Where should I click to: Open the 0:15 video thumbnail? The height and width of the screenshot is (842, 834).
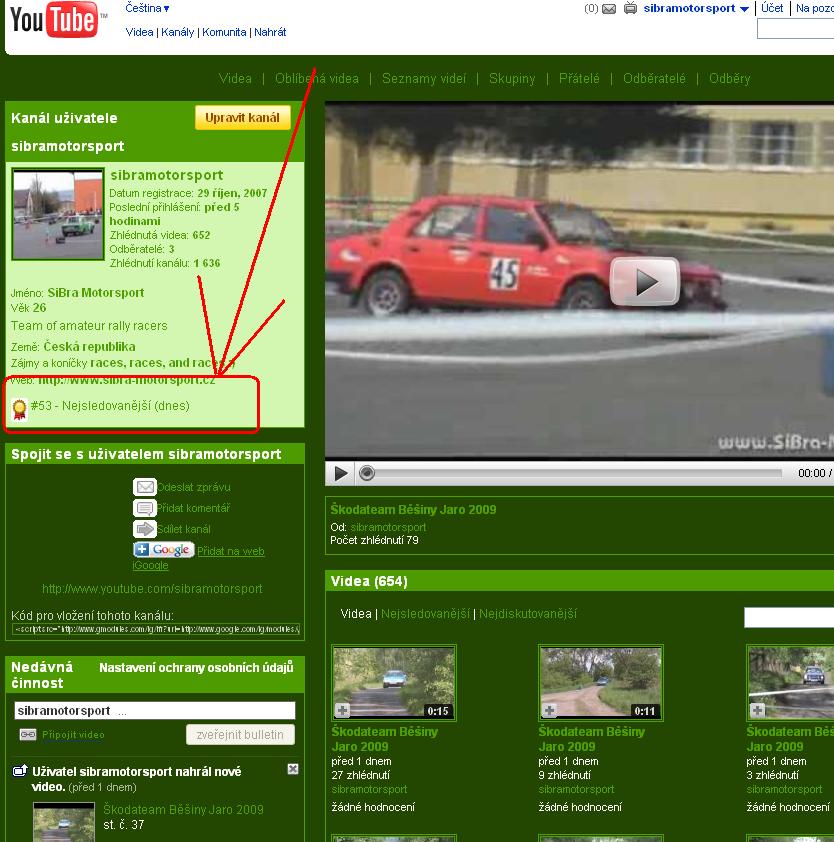point(394,683)
